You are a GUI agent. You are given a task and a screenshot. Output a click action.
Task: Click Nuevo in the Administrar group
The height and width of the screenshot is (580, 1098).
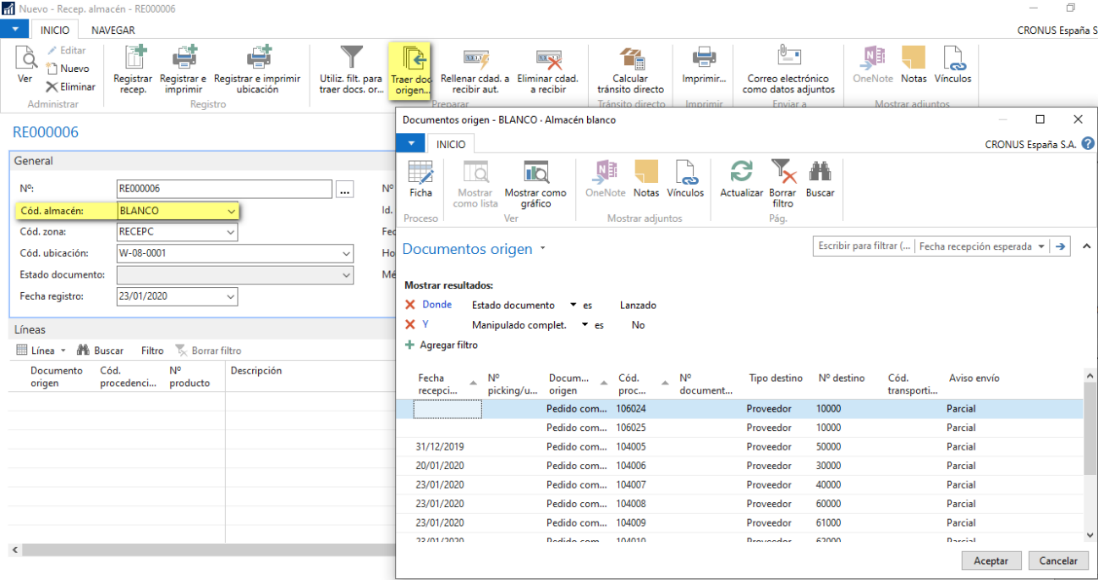click(x=68, y=69)
